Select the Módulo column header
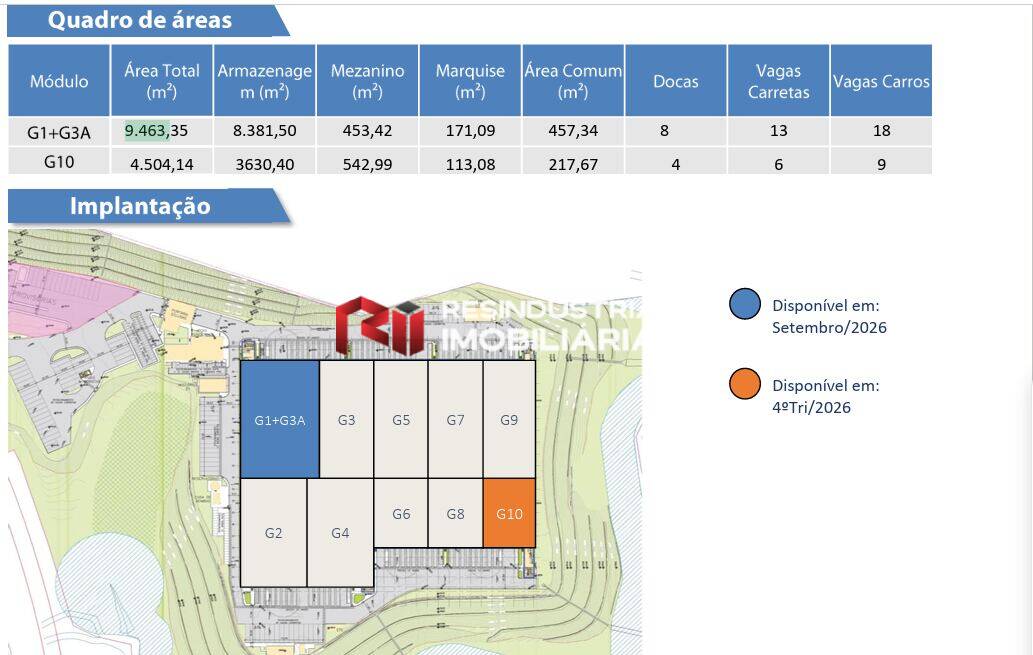Image resolution: width=1033 pixels, height=655 pixels. (x=59, y=80)
